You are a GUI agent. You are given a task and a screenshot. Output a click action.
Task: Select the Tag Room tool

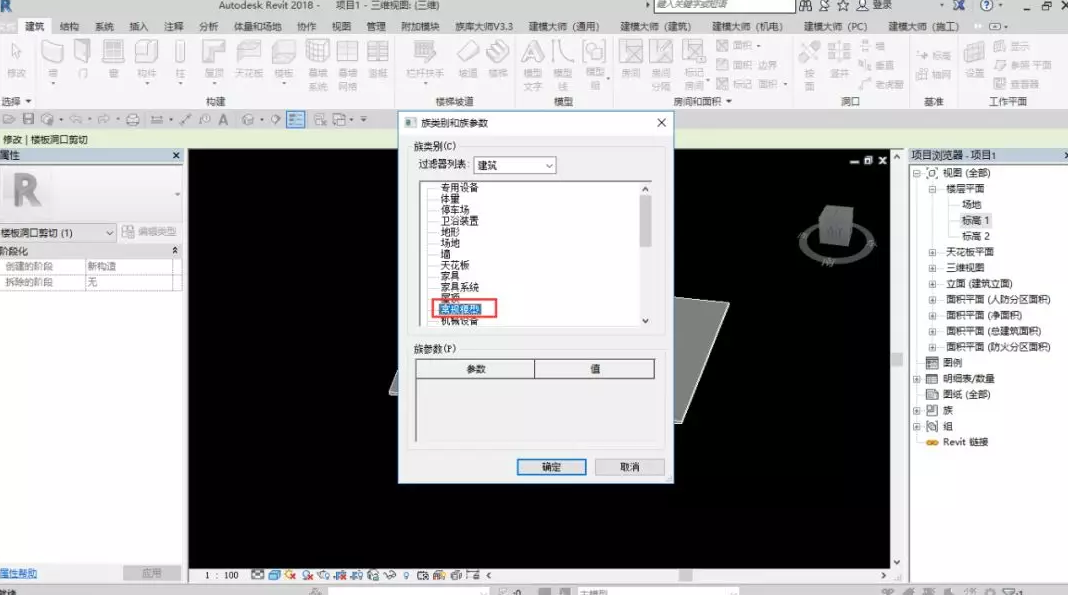pyautogui.click(x=694, y=64)
